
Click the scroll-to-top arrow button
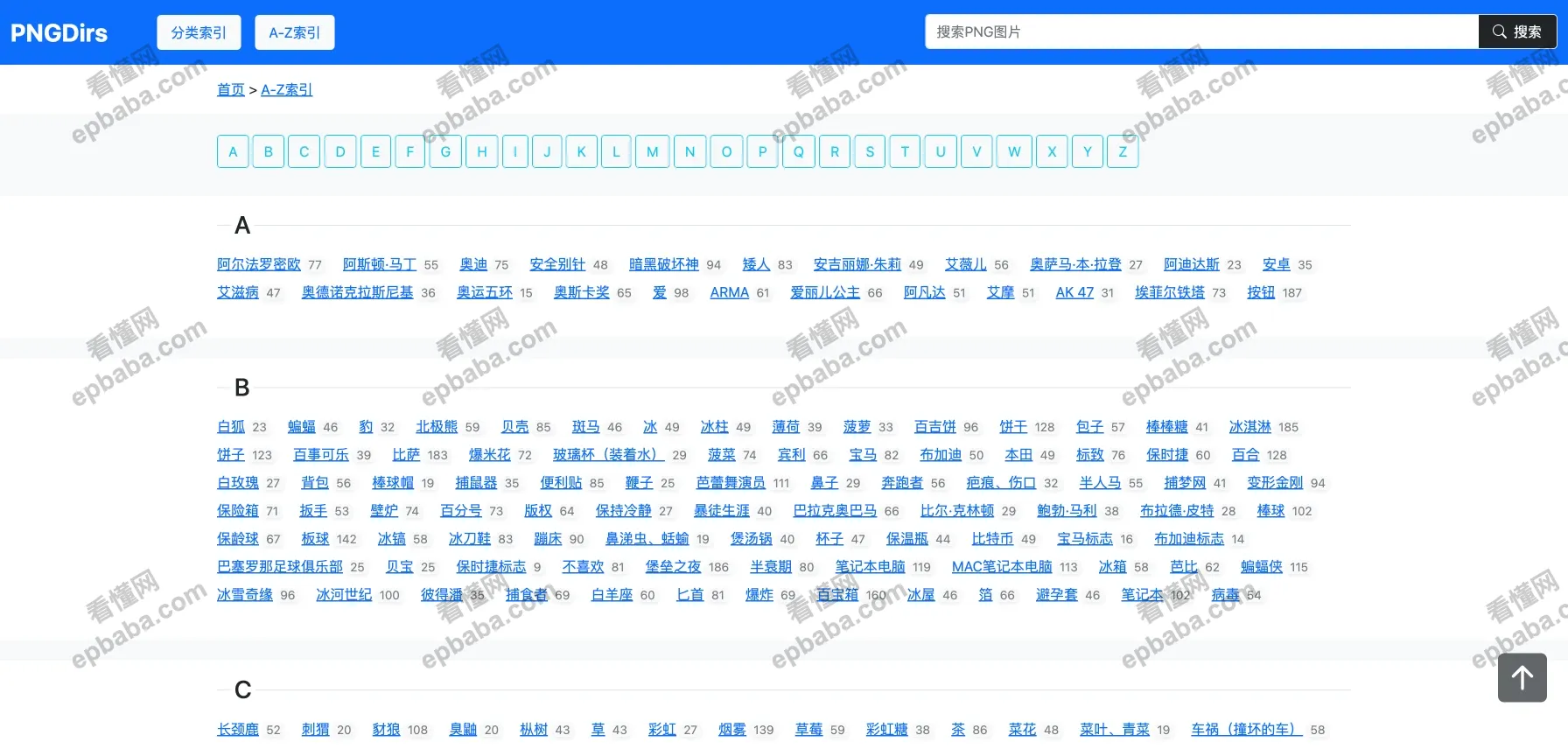tap(1522, 677)
